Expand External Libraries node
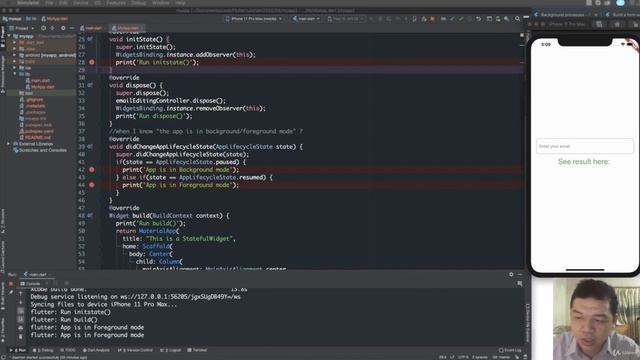640x360 pixels. tap(9, 144)
